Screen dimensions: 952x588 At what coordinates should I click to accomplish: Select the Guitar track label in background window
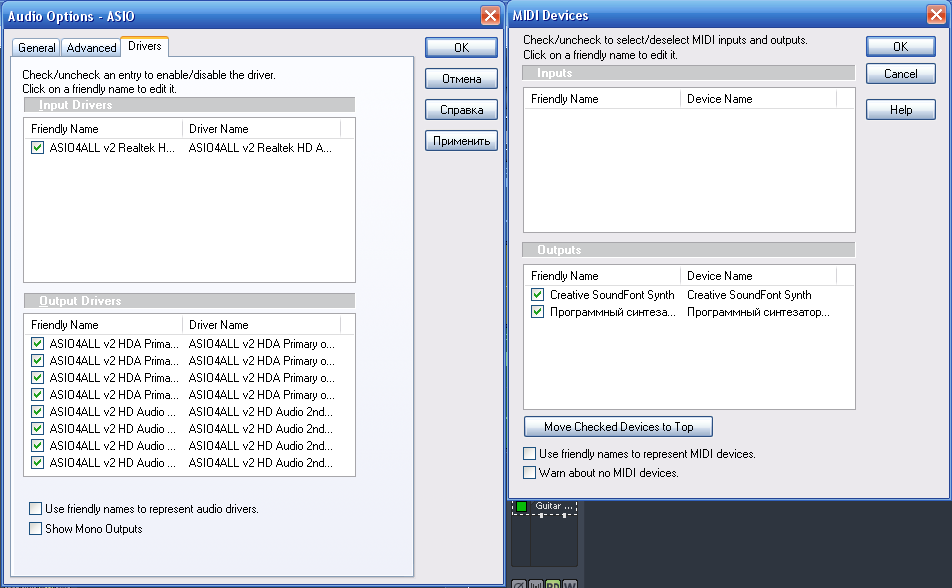click(554, 506)
